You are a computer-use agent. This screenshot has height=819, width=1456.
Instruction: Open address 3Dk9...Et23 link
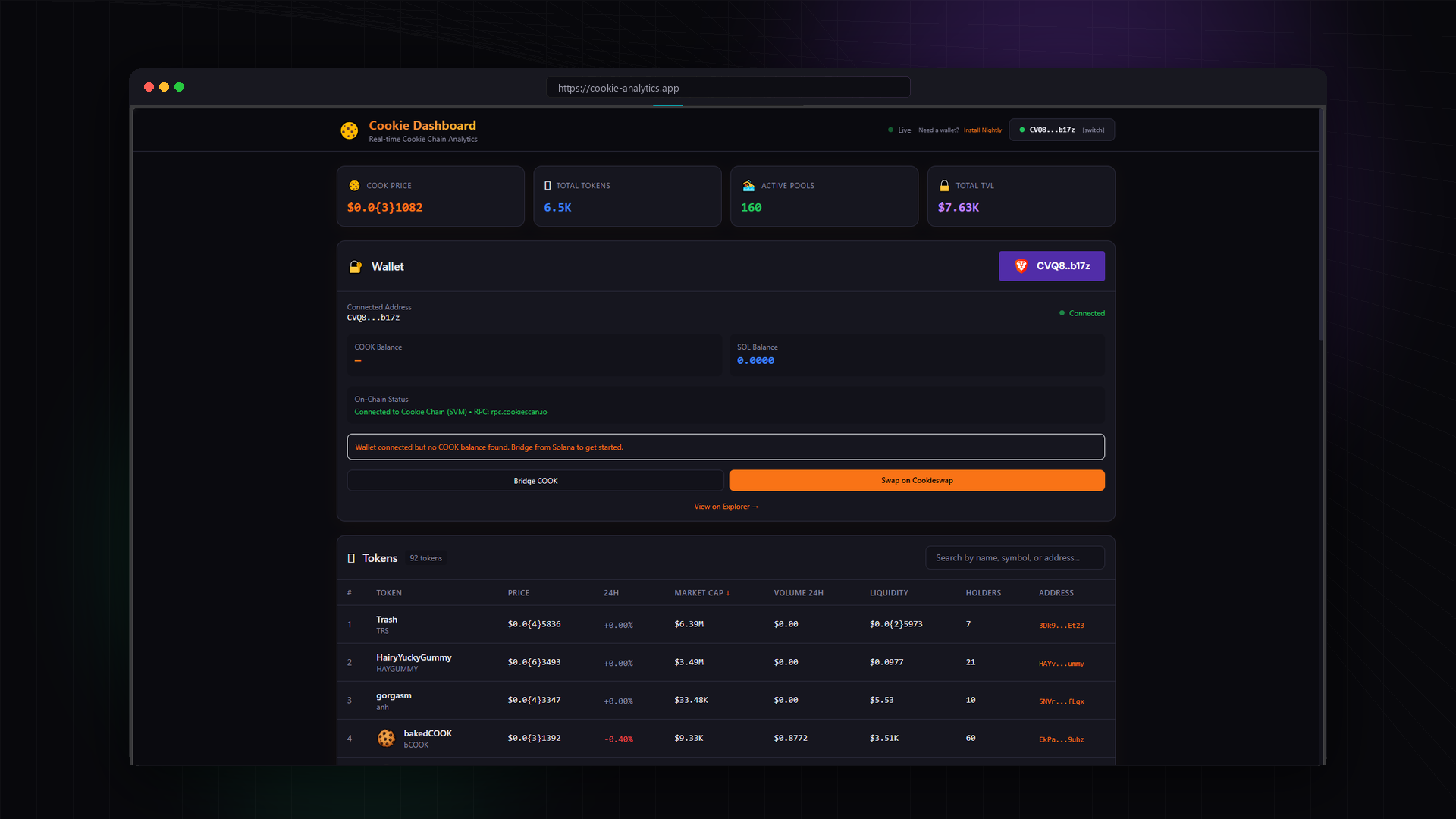(x=1061, y=626)
